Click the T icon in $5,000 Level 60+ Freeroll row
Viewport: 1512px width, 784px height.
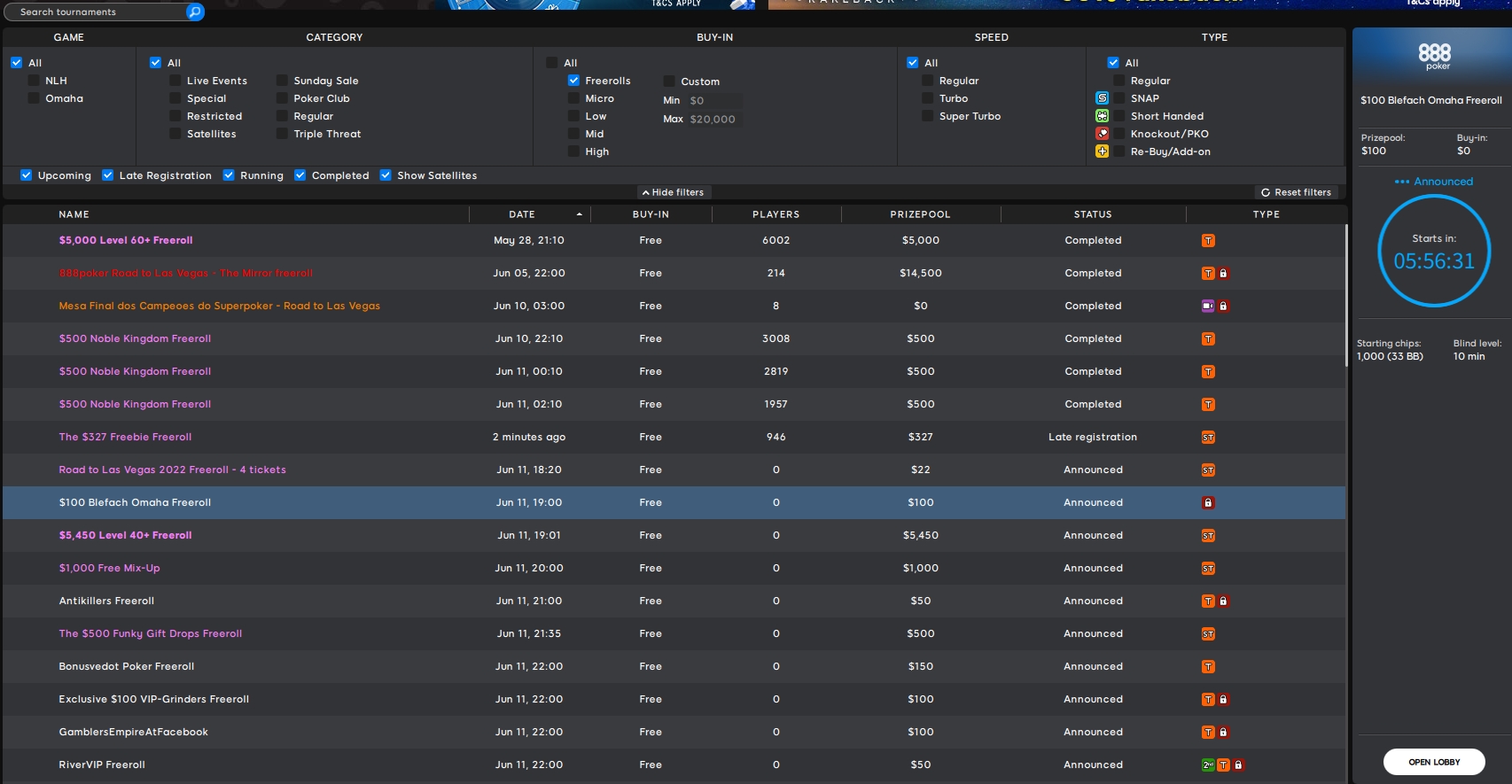coord(1208,241)
